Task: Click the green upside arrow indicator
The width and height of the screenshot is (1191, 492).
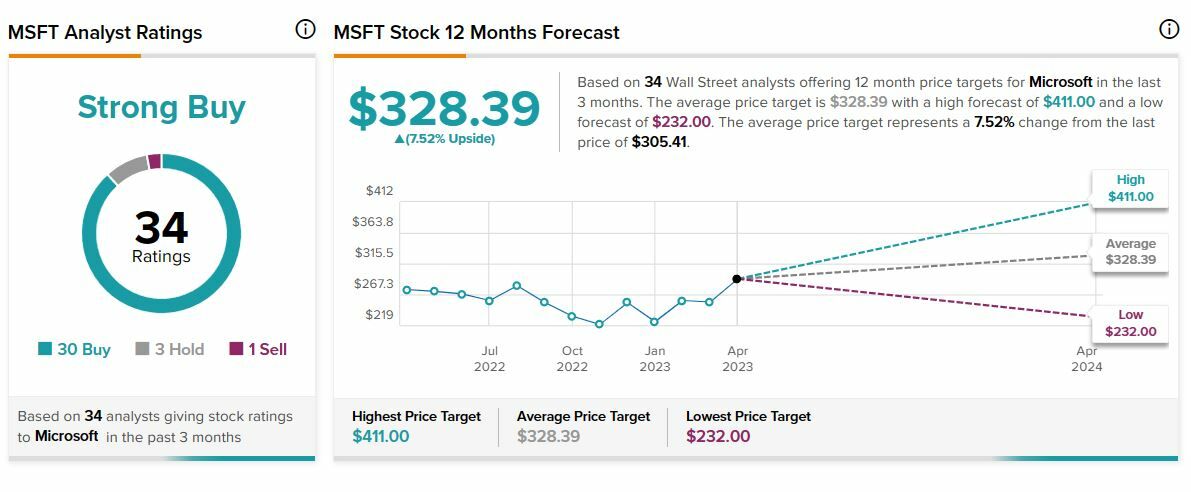Action: tap(400, 139)
